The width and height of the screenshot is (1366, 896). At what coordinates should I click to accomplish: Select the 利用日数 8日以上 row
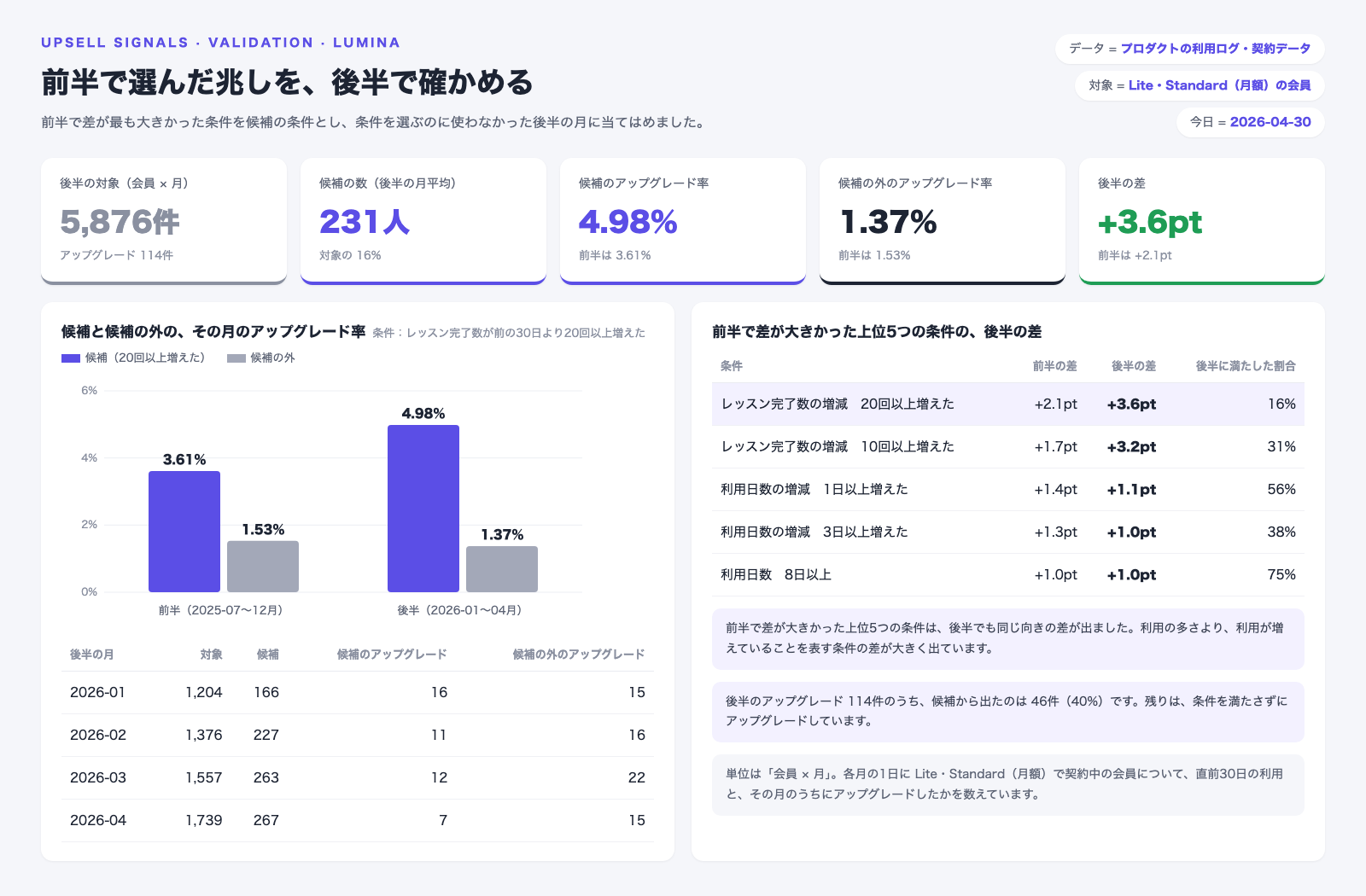1008,574
